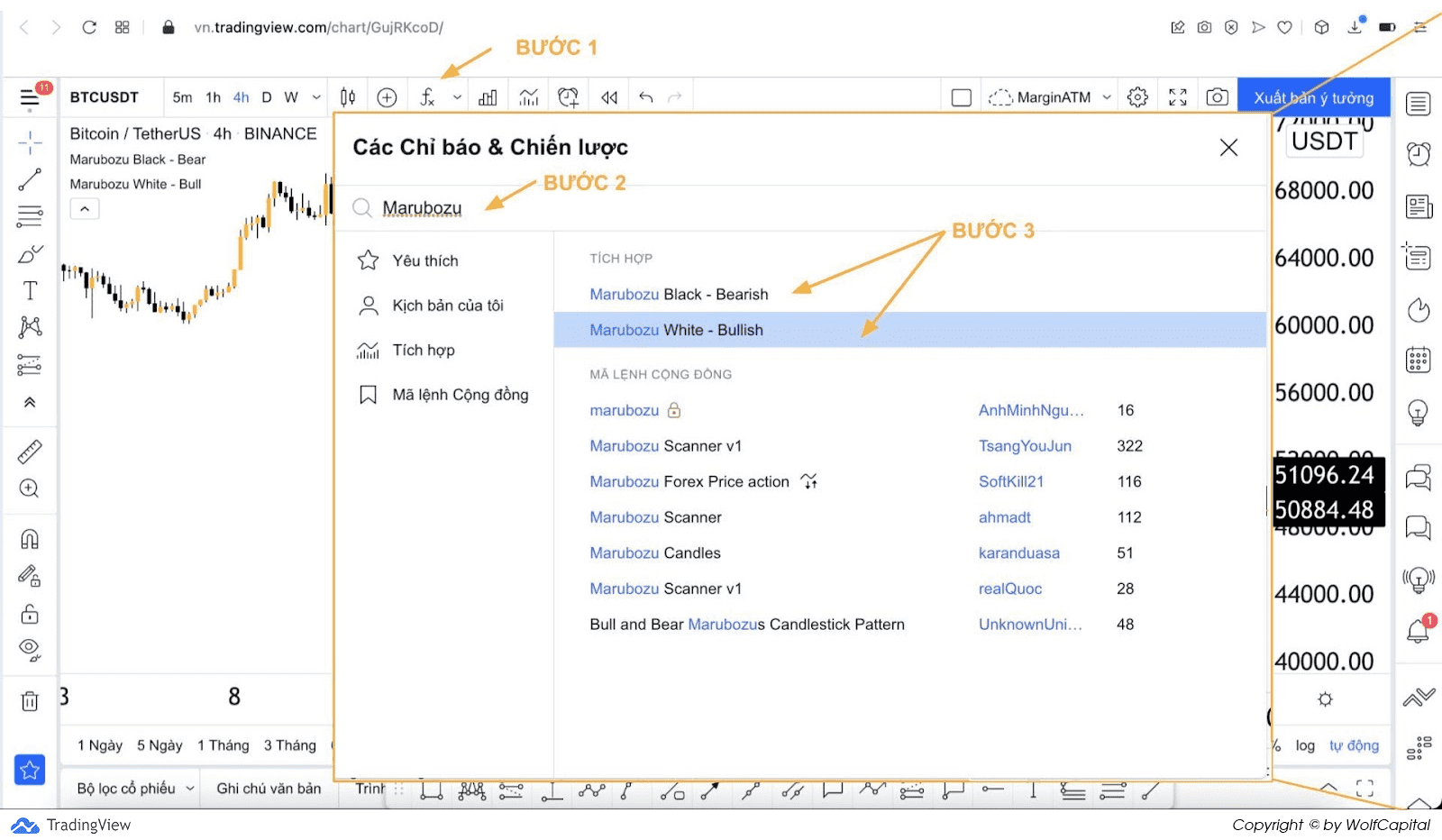The image size is (1442, 840).
Task: Select Bull and Bear Marubozus Candlestick Pattern
Action: (x=910, y=625)
